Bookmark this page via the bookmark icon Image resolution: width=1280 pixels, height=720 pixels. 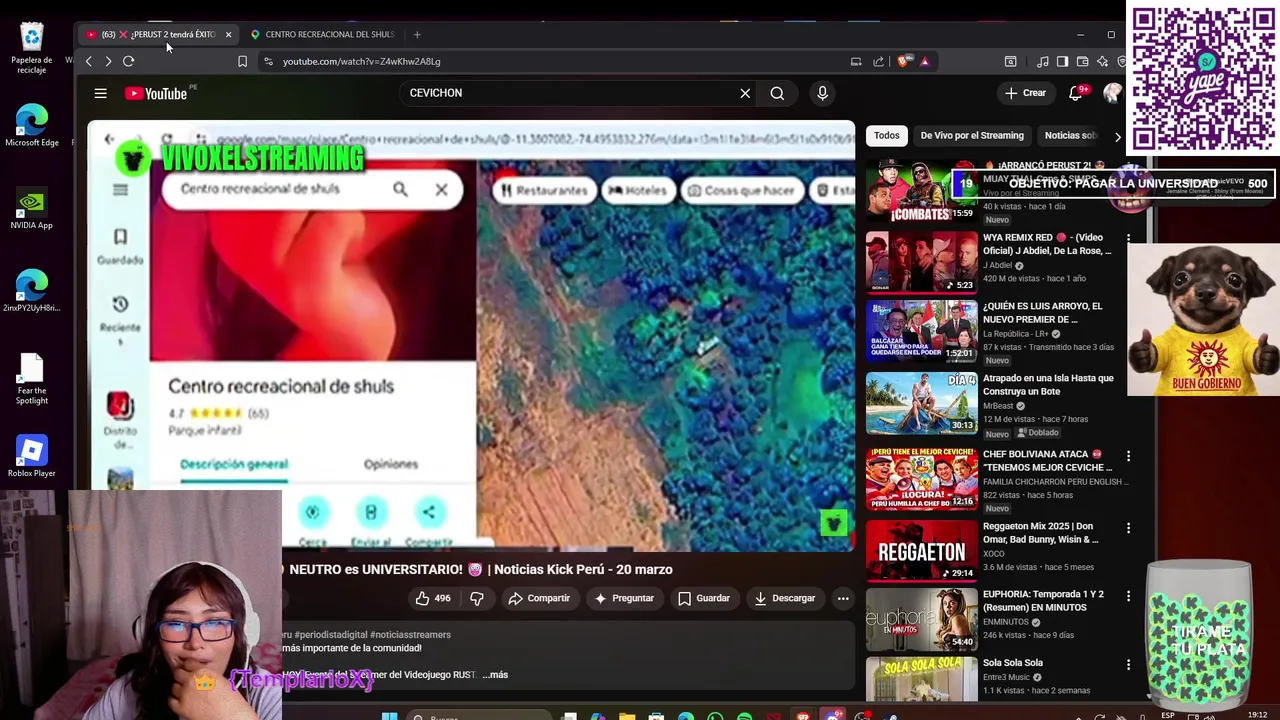242,61
